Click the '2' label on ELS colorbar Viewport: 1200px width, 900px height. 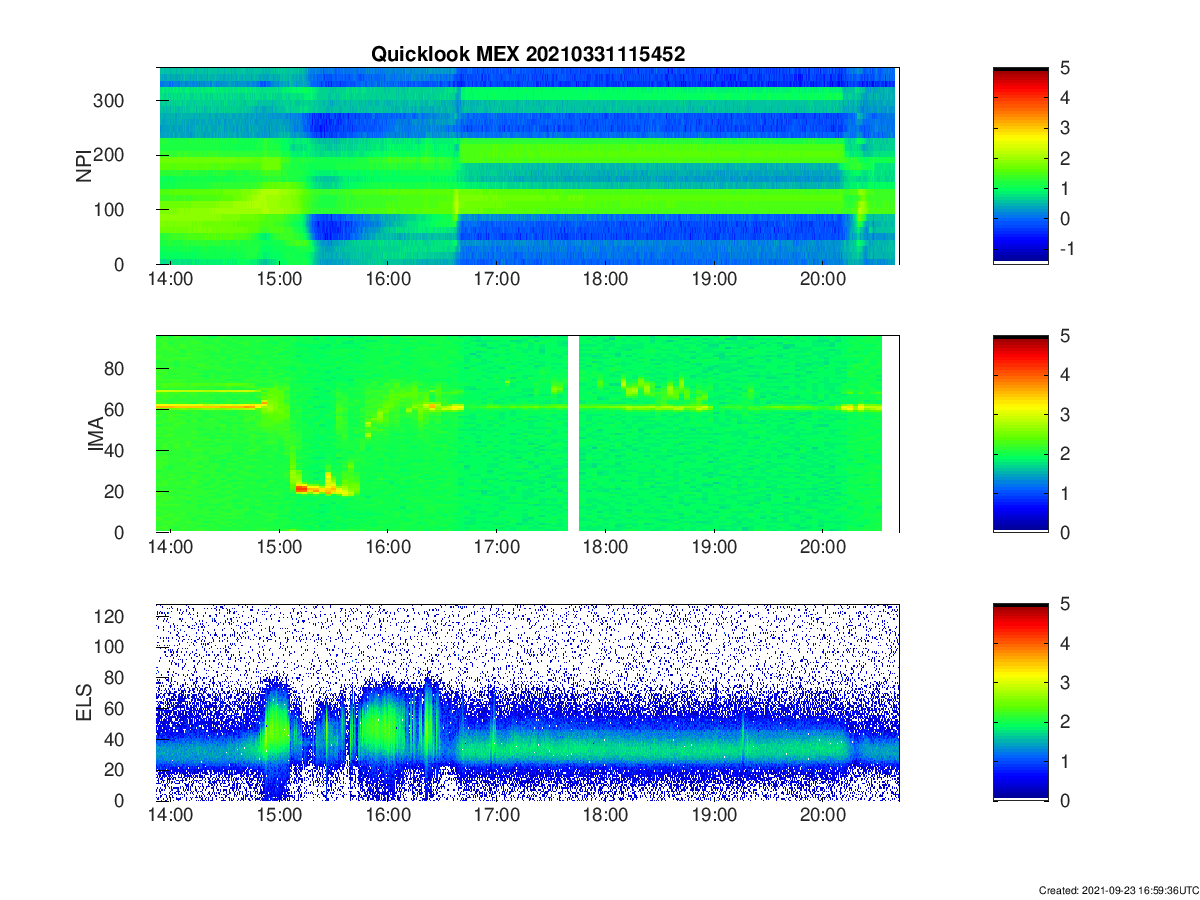[x=1067, y=722]
